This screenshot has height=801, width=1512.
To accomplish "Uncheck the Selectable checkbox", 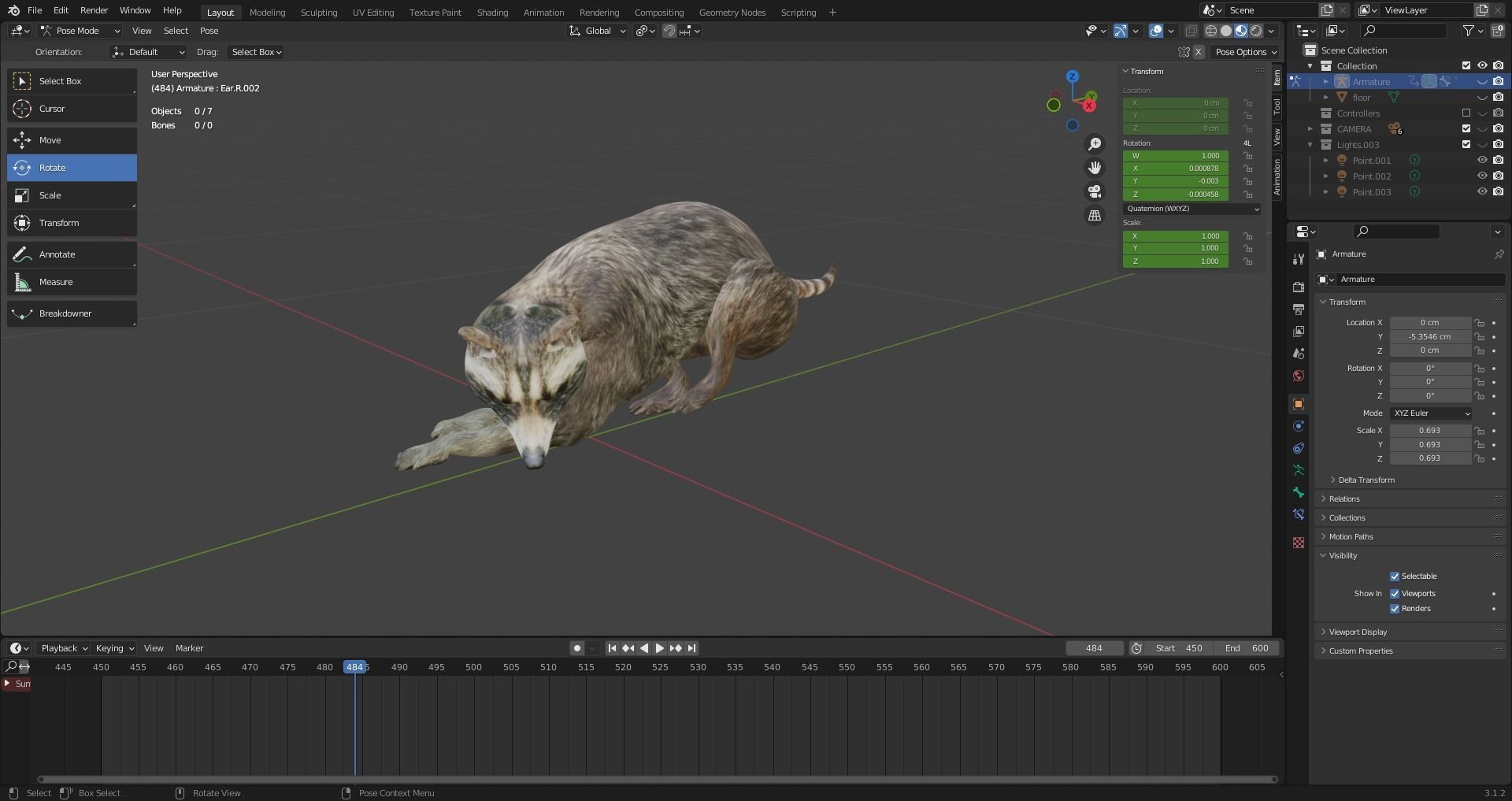I will (x=1395, y=577).
